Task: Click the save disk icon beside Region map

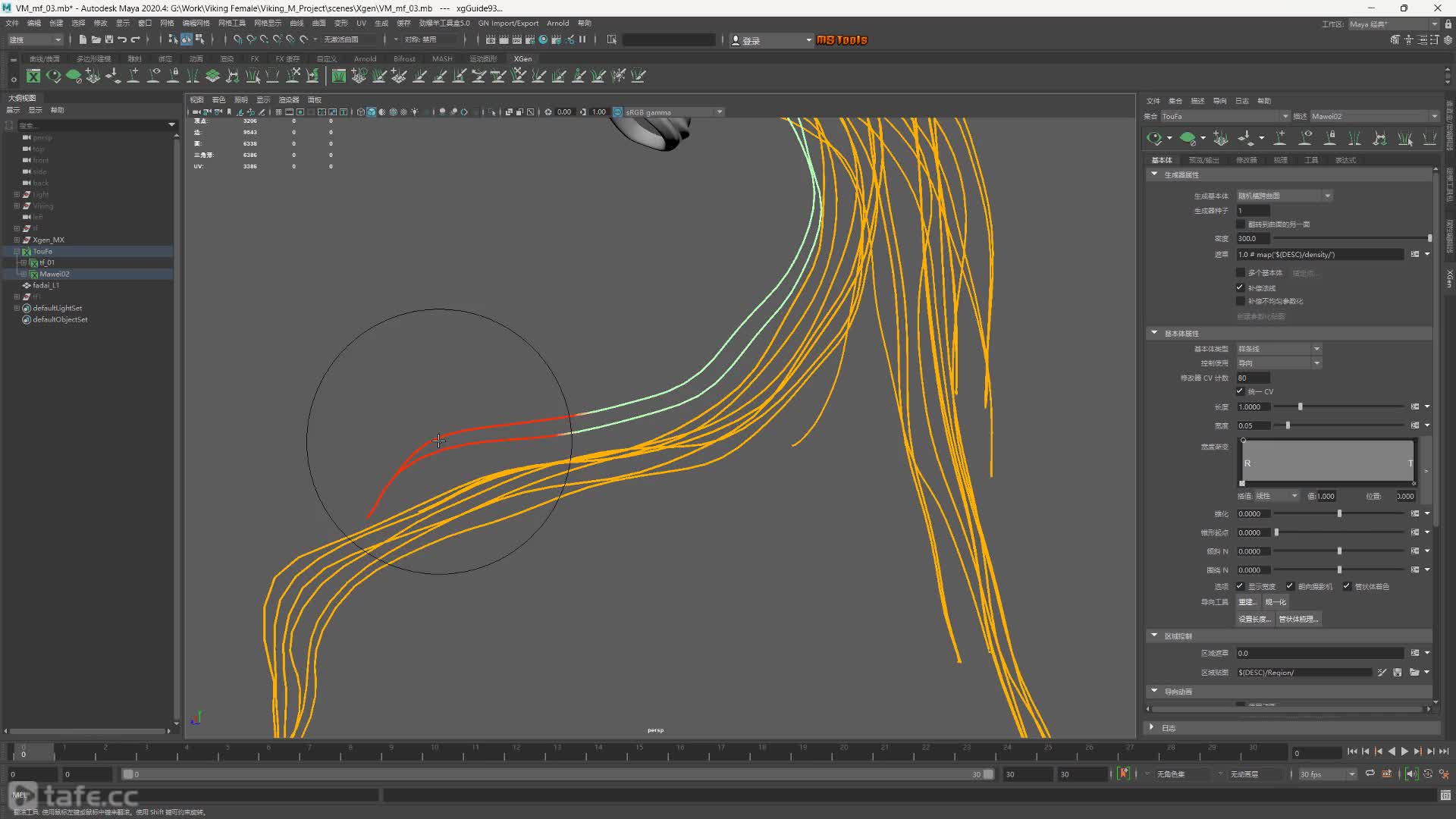Action: [1398, 673]
